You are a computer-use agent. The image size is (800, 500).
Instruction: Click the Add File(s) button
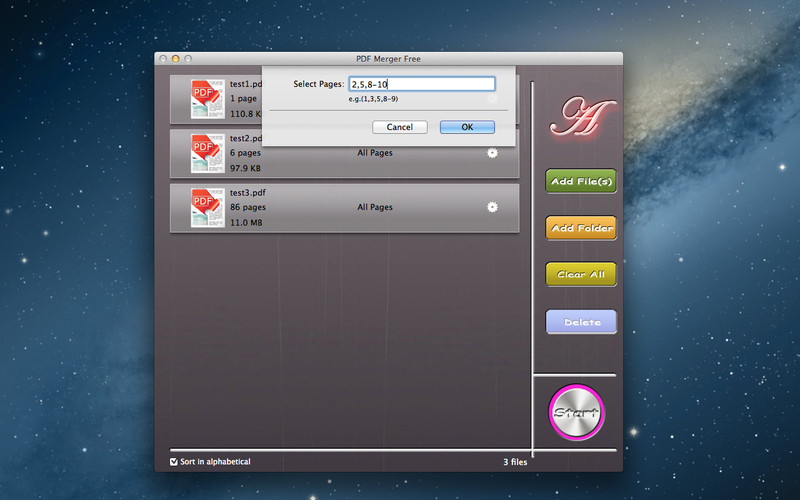click(x=581, y=181)
